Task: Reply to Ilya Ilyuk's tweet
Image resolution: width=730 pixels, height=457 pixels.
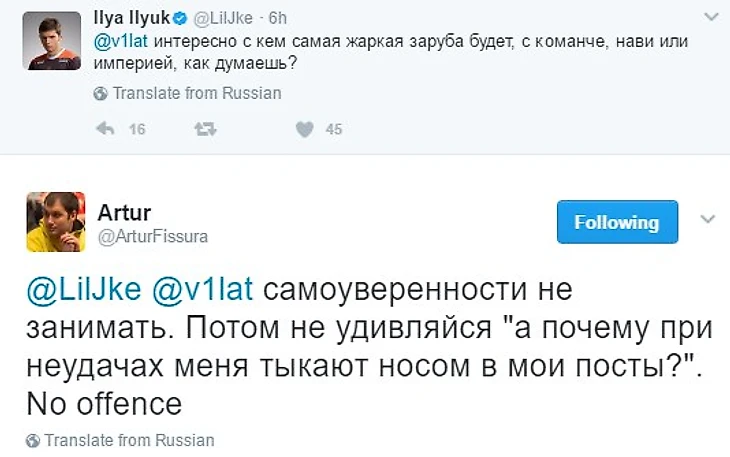Action: pyautogui.click(x=105, y=129)
